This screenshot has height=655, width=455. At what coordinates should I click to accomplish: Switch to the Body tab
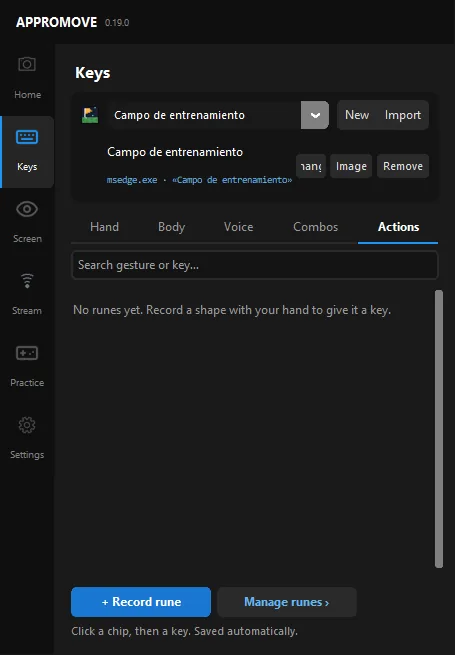point(171,227)
